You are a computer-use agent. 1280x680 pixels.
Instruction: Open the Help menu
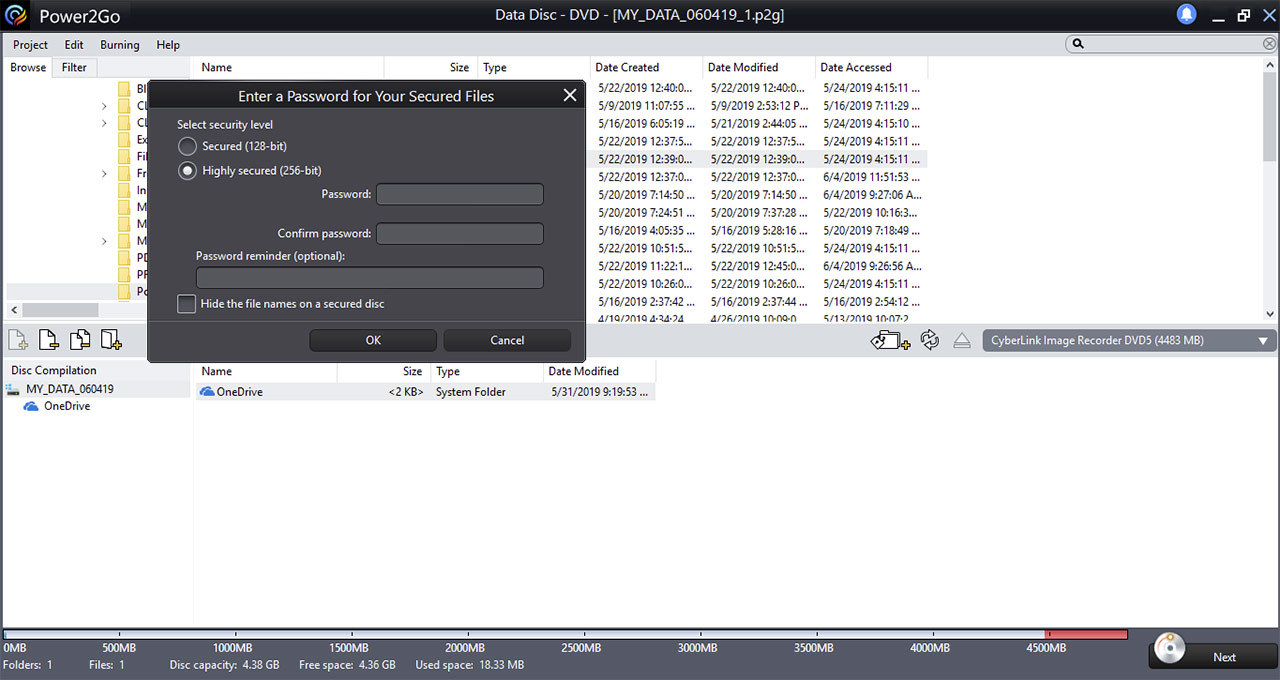point(168,45)
